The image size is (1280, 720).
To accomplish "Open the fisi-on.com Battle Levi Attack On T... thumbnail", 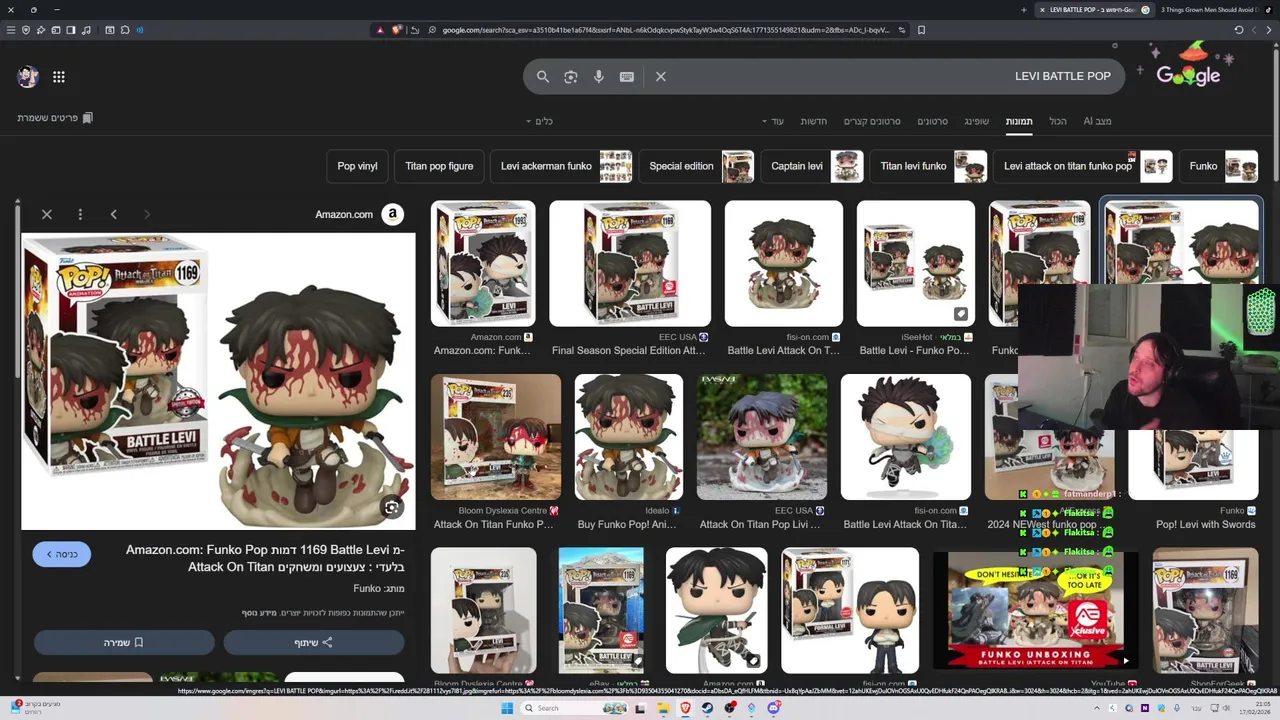I will (783, 263).
